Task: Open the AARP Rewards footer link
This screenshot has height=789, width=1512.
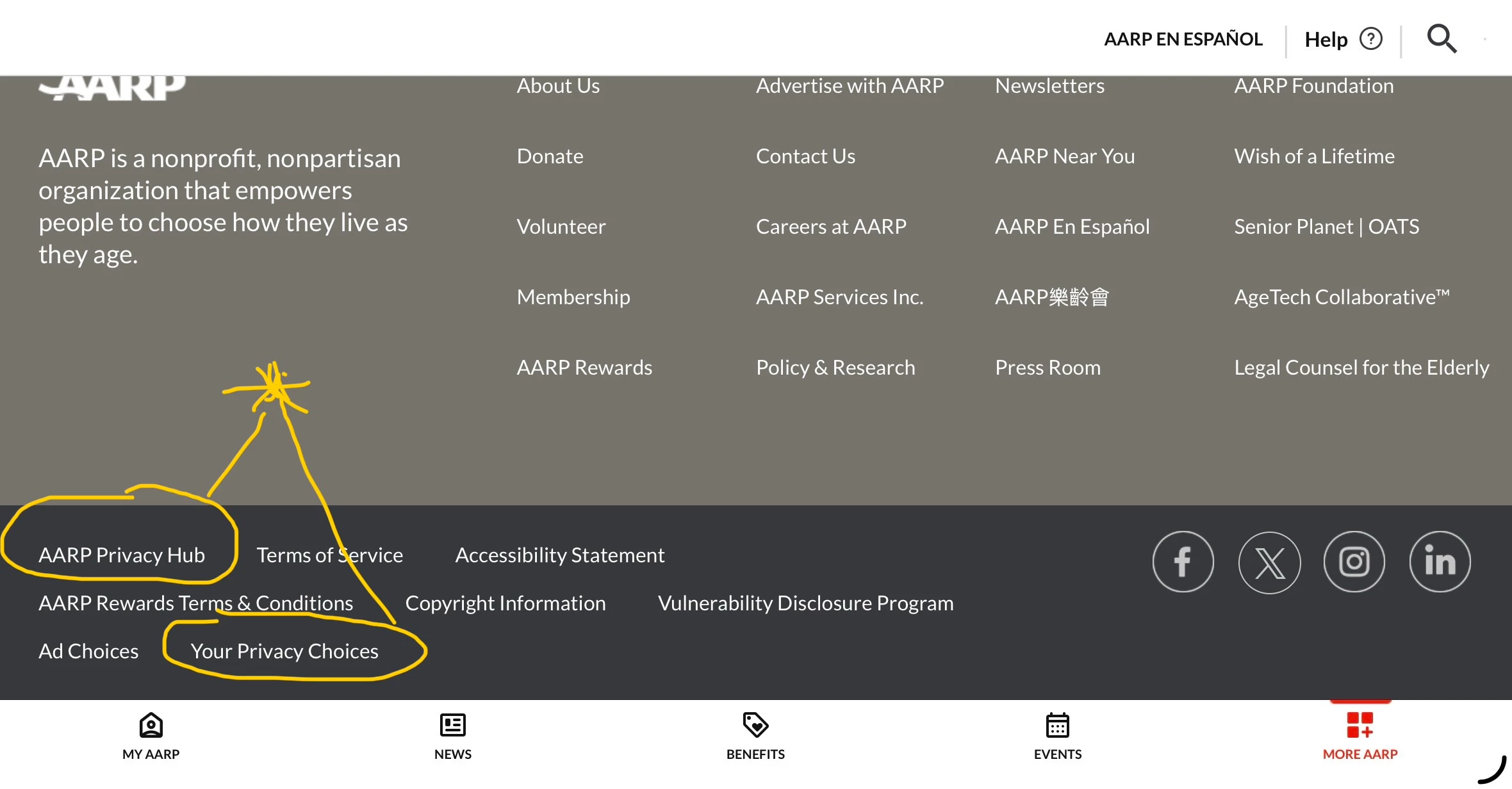Action: point(584,368)
